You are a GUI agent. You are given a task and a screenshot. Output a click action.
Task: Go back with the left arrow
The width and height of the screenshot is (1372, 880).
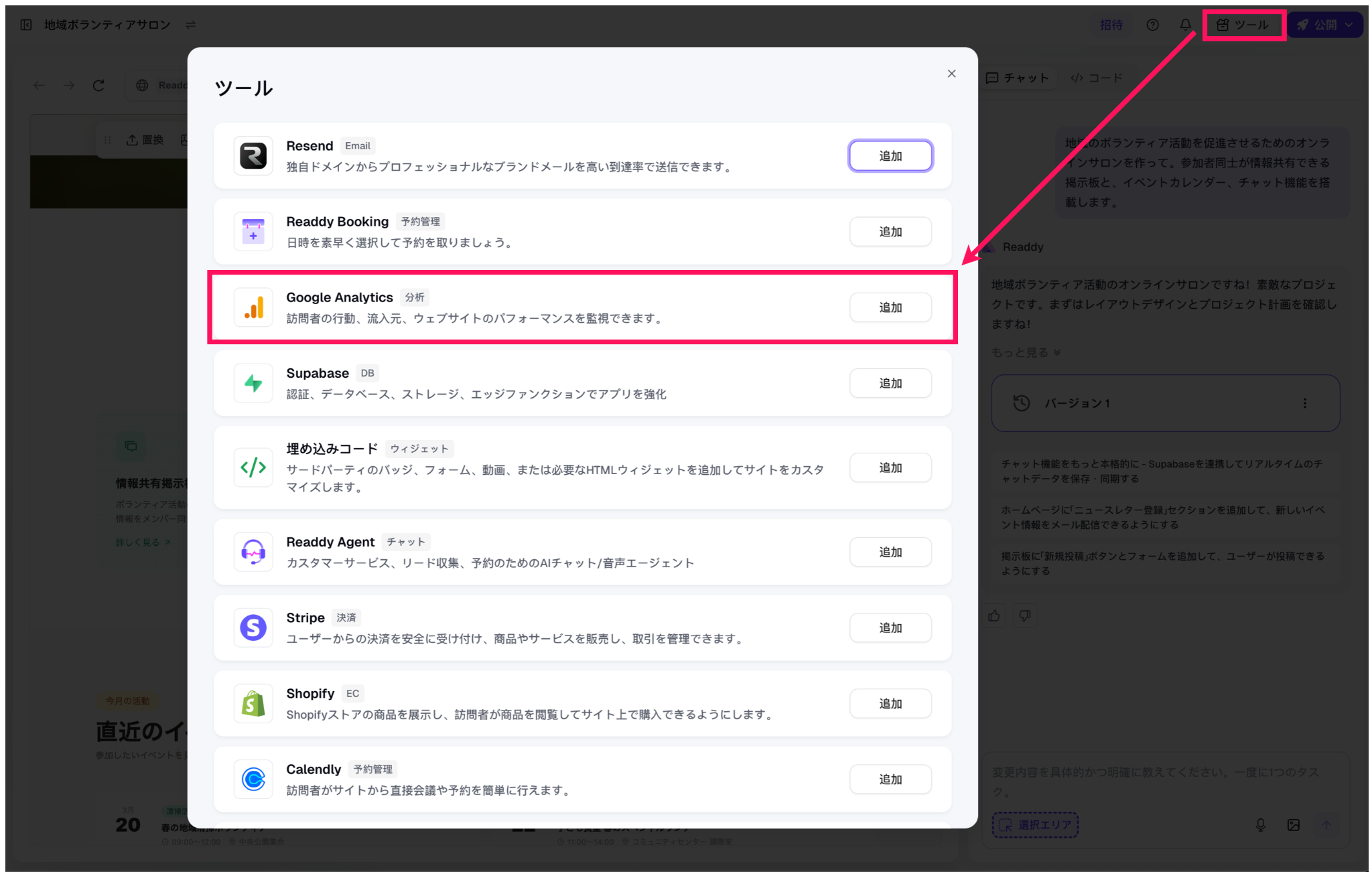40,85
